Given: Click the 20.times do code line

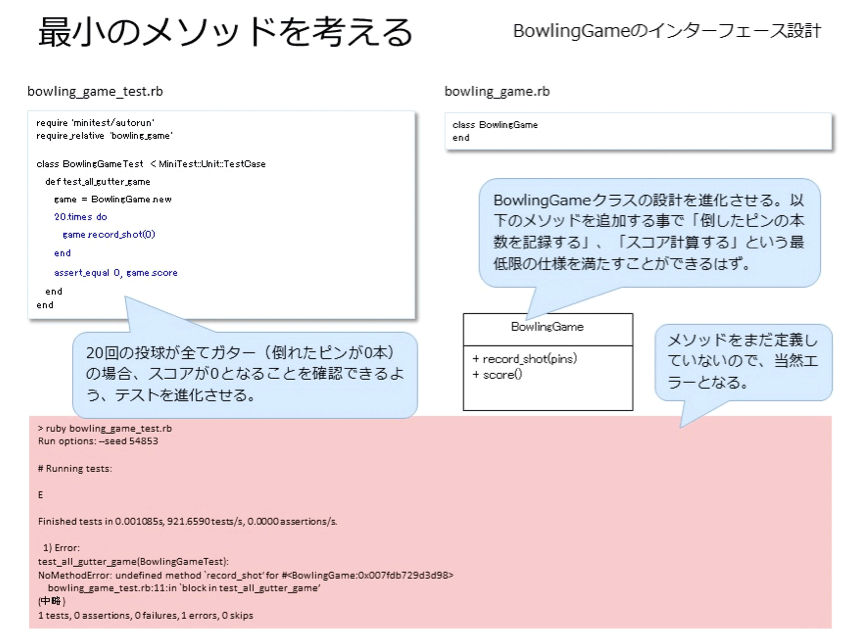Looking at the screenshot, I should tap(80, 217).
